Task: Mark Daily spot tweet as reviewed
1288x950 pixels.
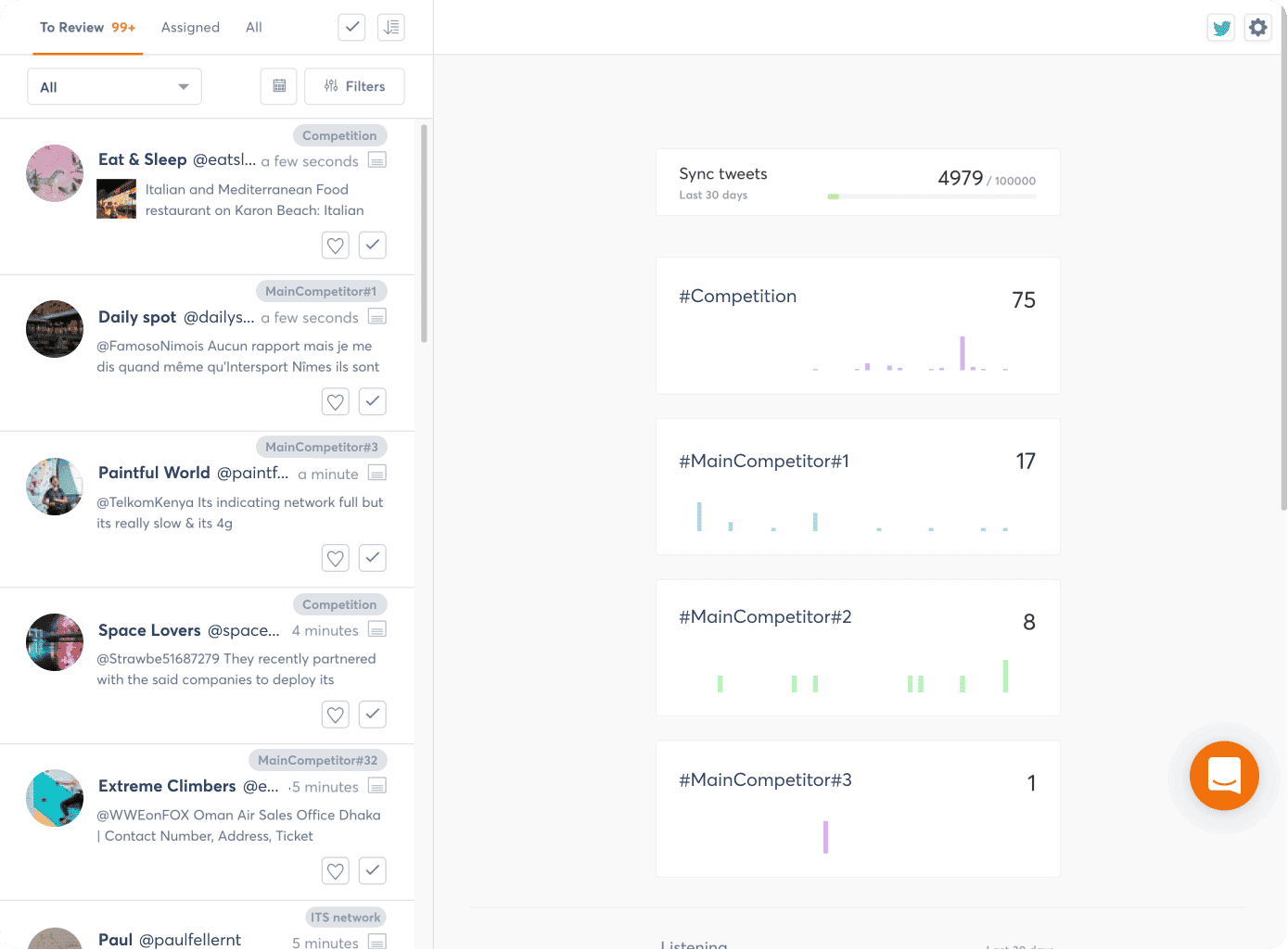Action: coord(373,401)
